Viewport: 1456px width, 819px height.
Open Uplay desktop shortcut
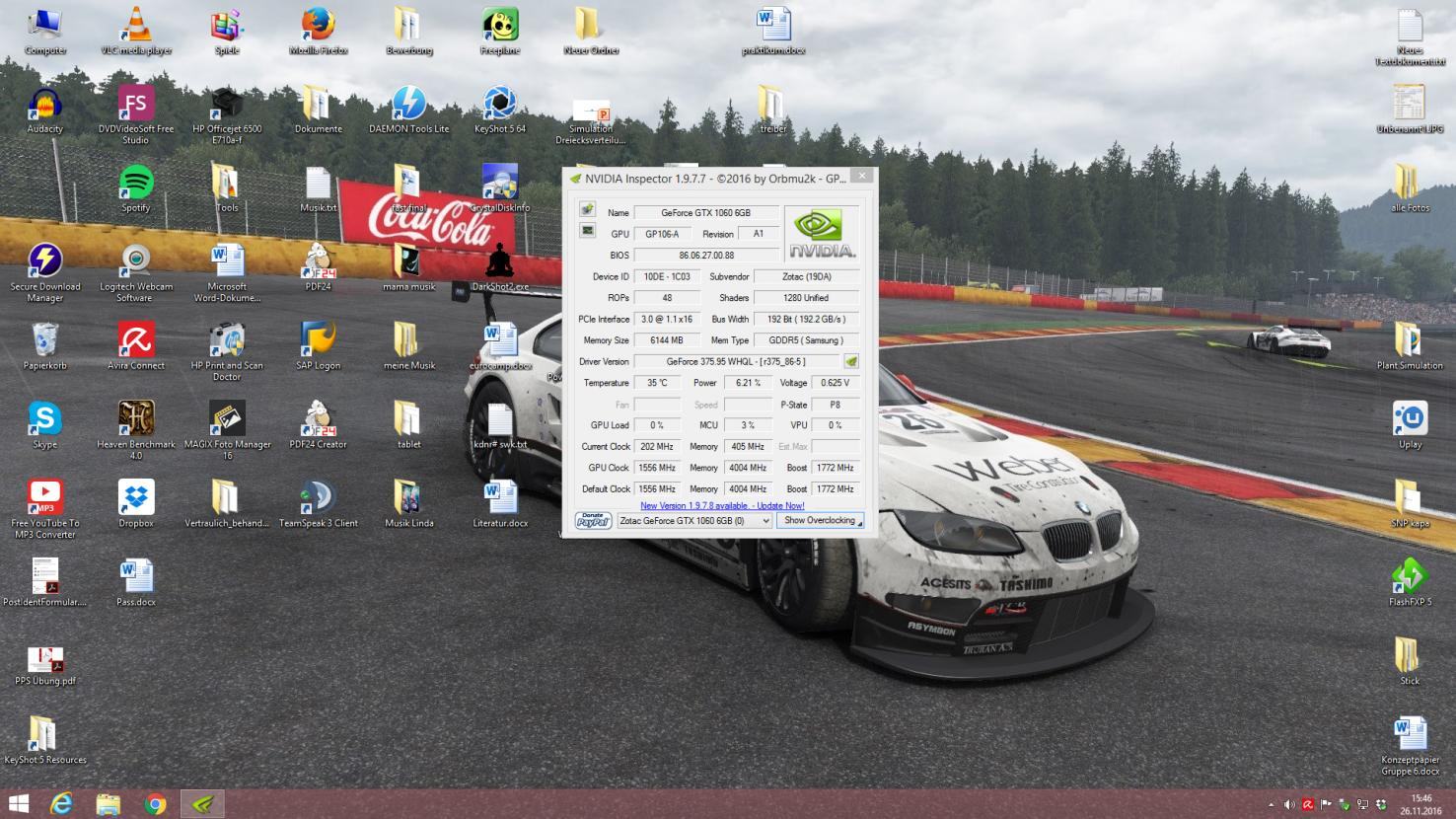coord(1410,426)
